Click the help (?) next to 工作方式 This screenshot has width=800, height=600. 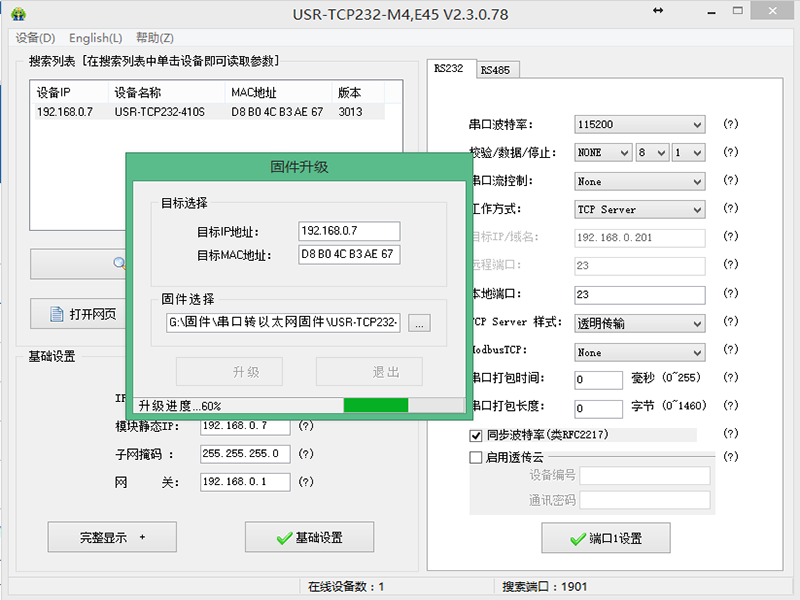click(x=730, y=210)
